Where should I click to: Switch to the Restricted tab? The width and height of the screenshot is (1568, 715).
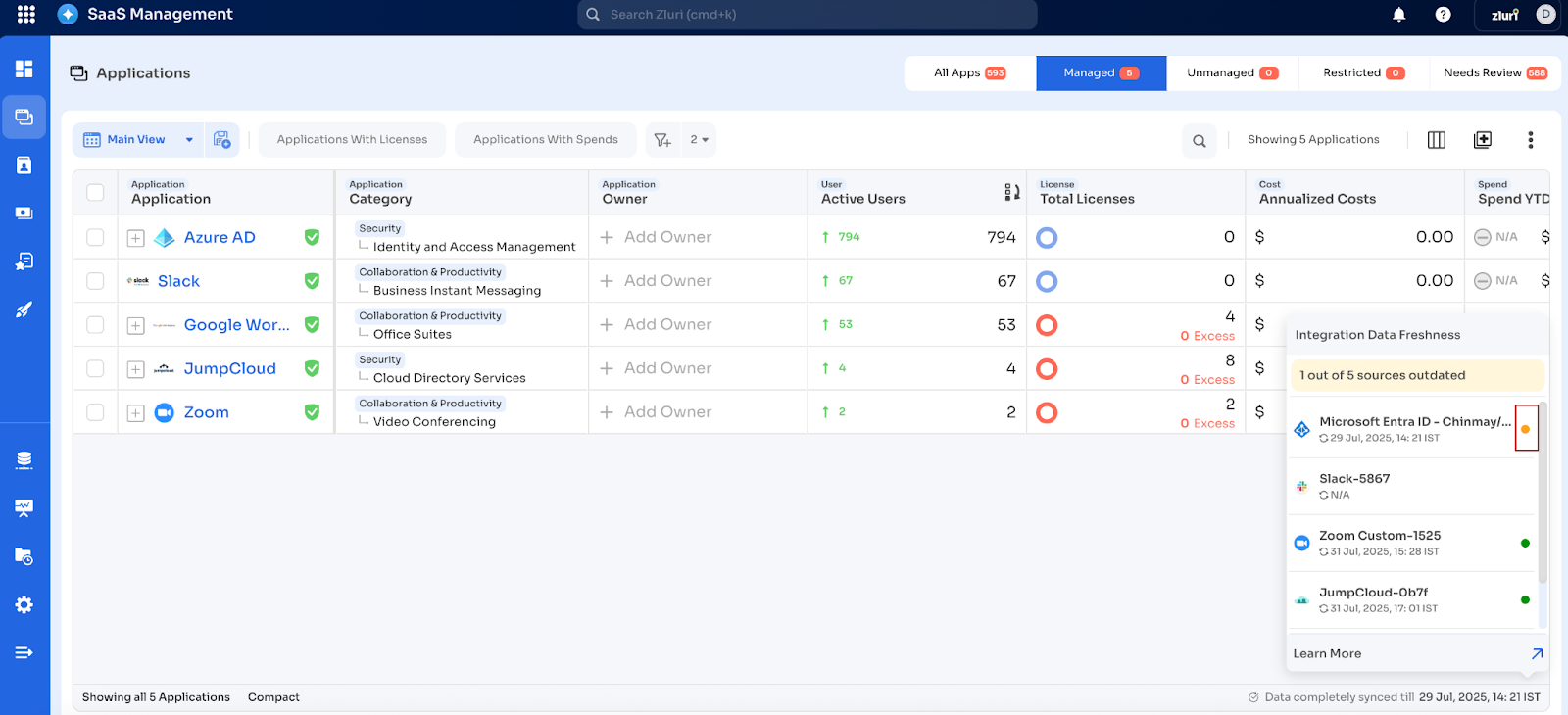click(1364, 73)
